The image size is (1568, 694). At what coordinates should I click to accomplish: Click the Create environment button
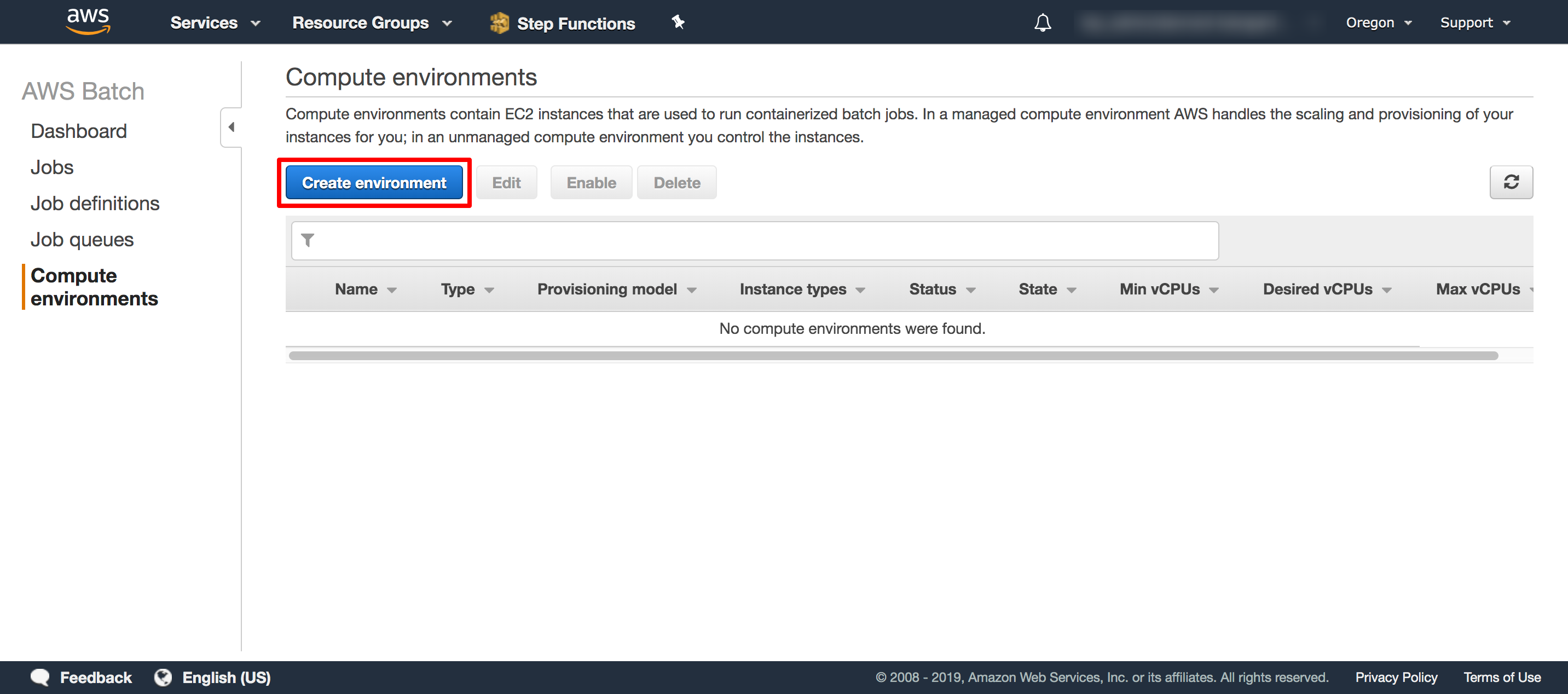[x=374, y=183]
